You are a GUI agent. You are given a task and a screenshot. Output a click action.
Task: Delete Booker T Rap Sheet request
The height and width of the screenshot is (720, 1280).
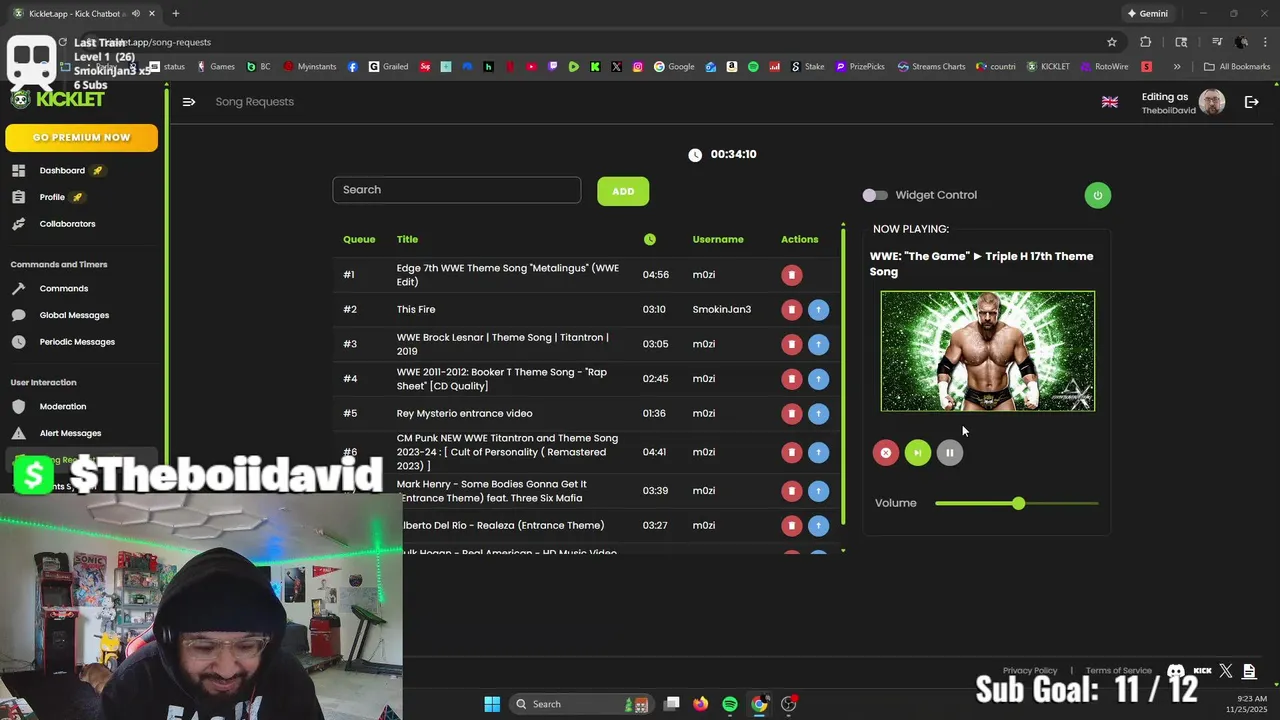point(791,379)
